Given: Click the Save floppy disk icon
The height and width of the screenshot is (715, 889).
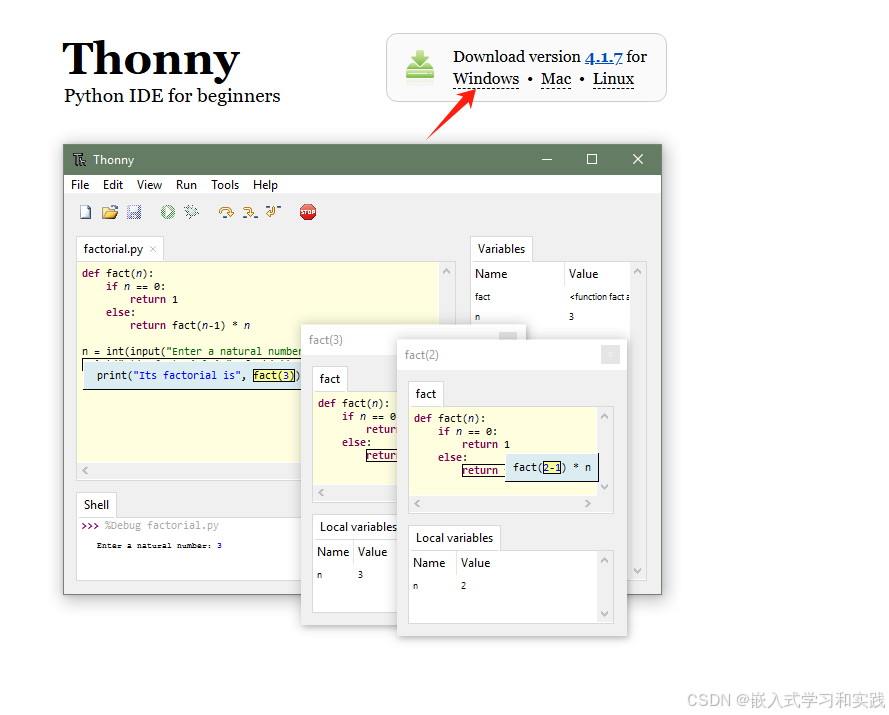Looking at the screenshot, I should pyautogui.click(x=134, y=212).
